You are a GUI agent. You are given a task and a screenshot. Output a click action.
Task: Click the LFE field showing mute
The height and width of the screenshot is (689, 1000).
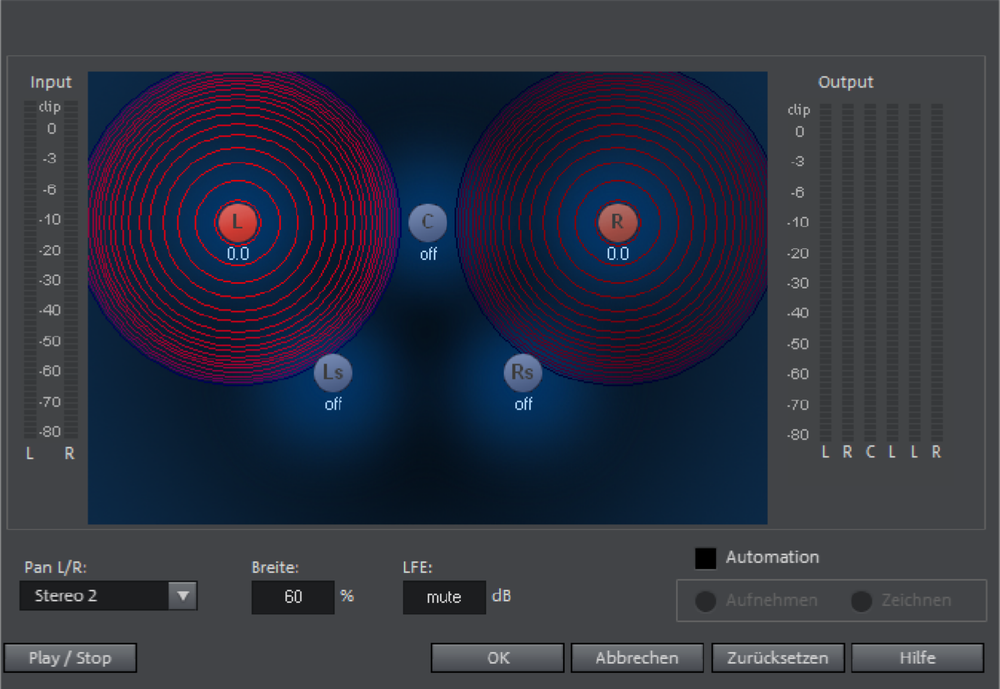[x=444, y=597]
